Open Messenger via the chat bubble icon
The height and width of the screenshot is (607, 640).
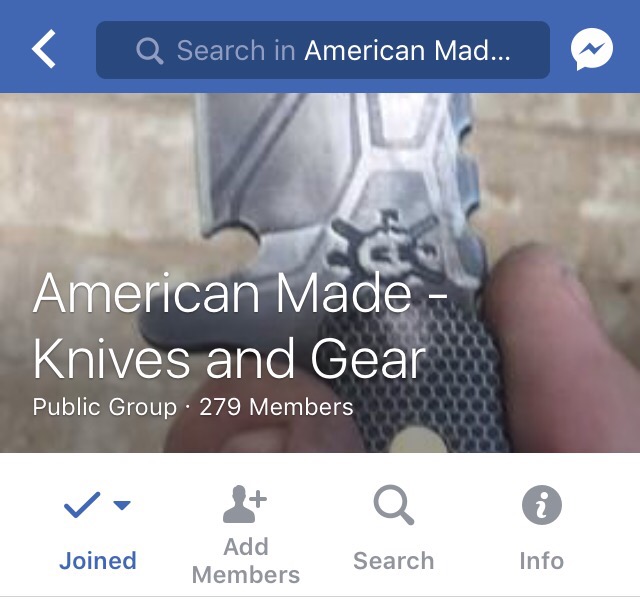[591, 49]
